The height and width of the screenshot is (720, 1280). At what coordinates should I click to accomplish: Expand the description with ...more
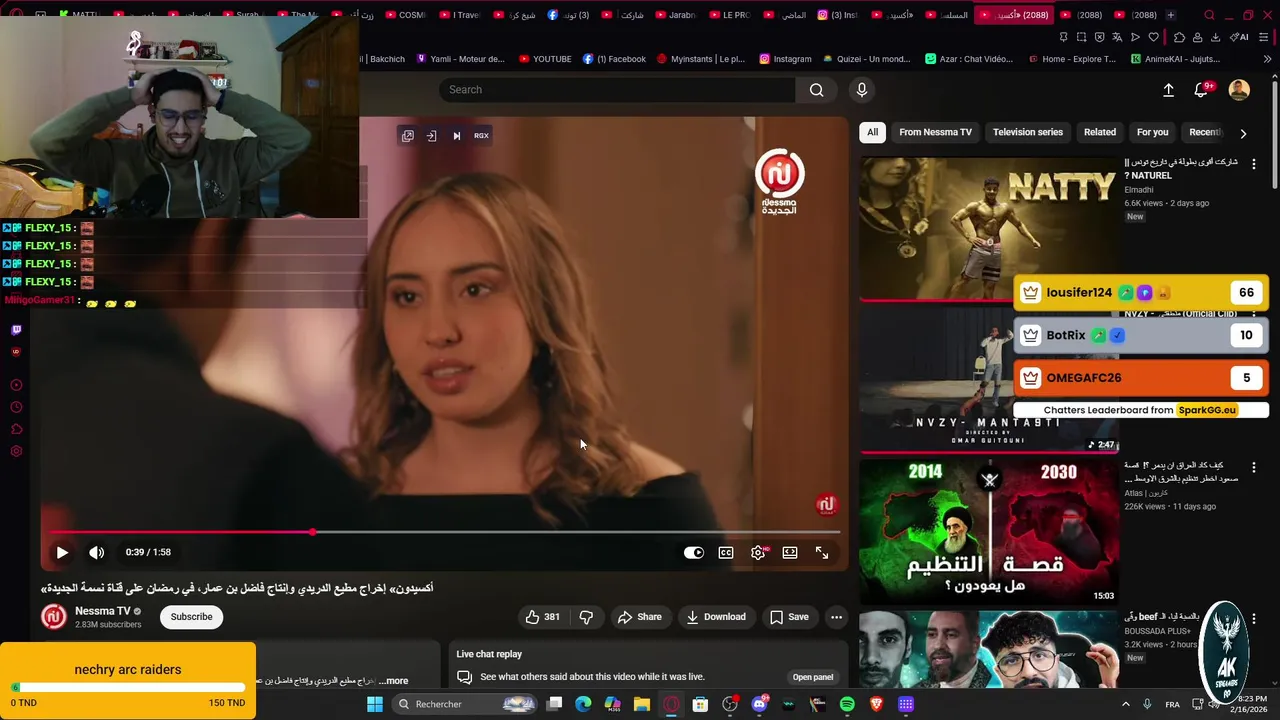pyautogui.click(x=395, y=681)
